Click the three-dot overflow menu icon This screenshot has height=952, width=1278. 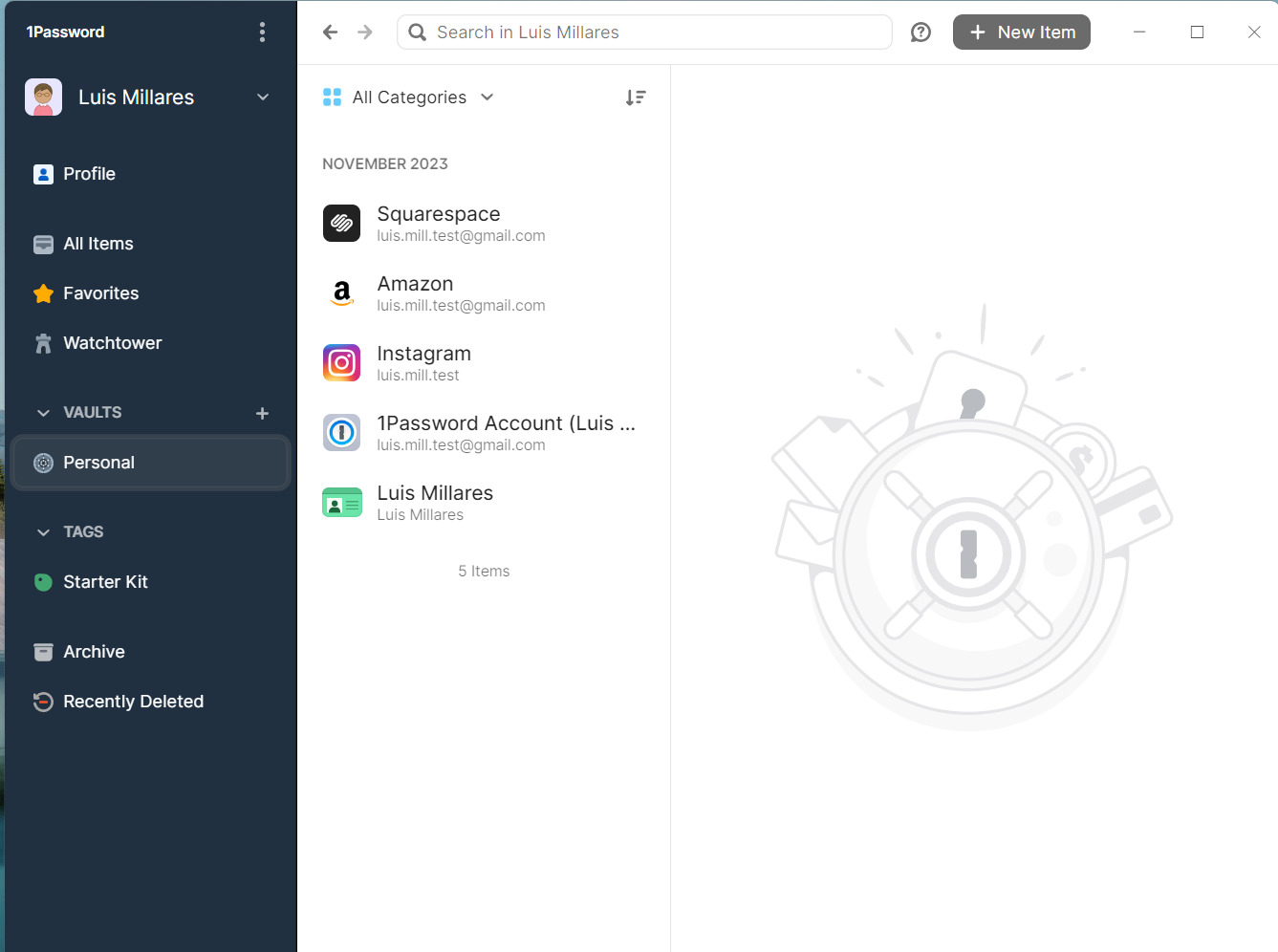click(x=262, y=32)
